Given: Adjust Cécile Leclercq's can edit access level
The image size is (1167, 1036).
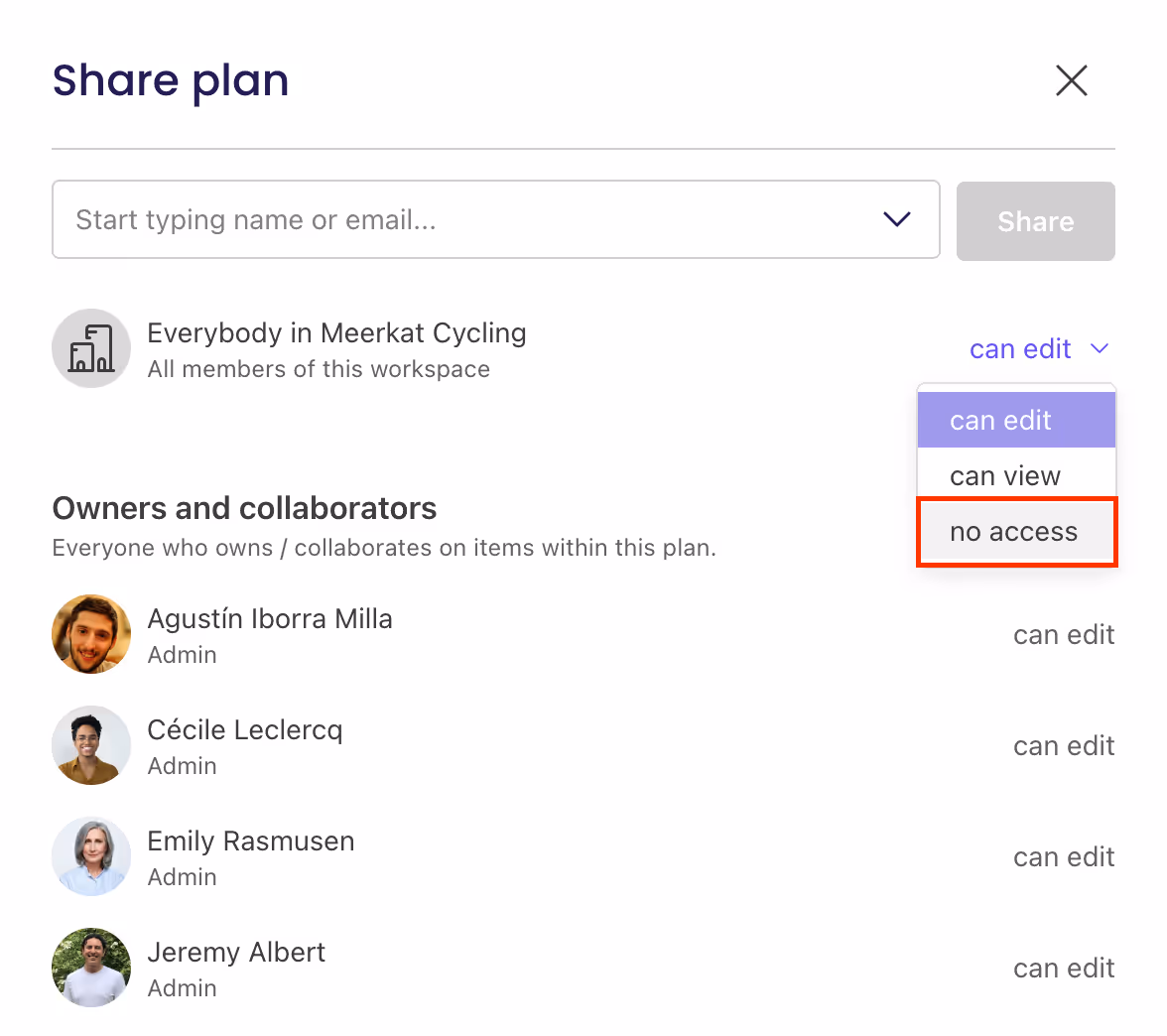Looking at the screenshot, I should [1063, 745].
